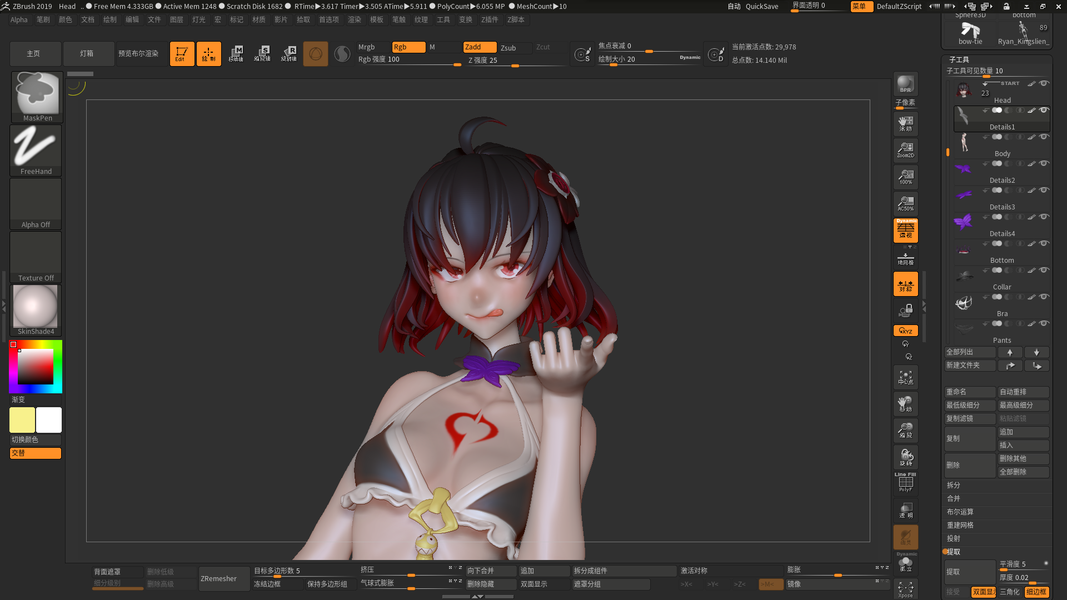Screen dimensions: 1067x600
Task: Click the Move view hand icon
Action: click(x=906, y=404)
